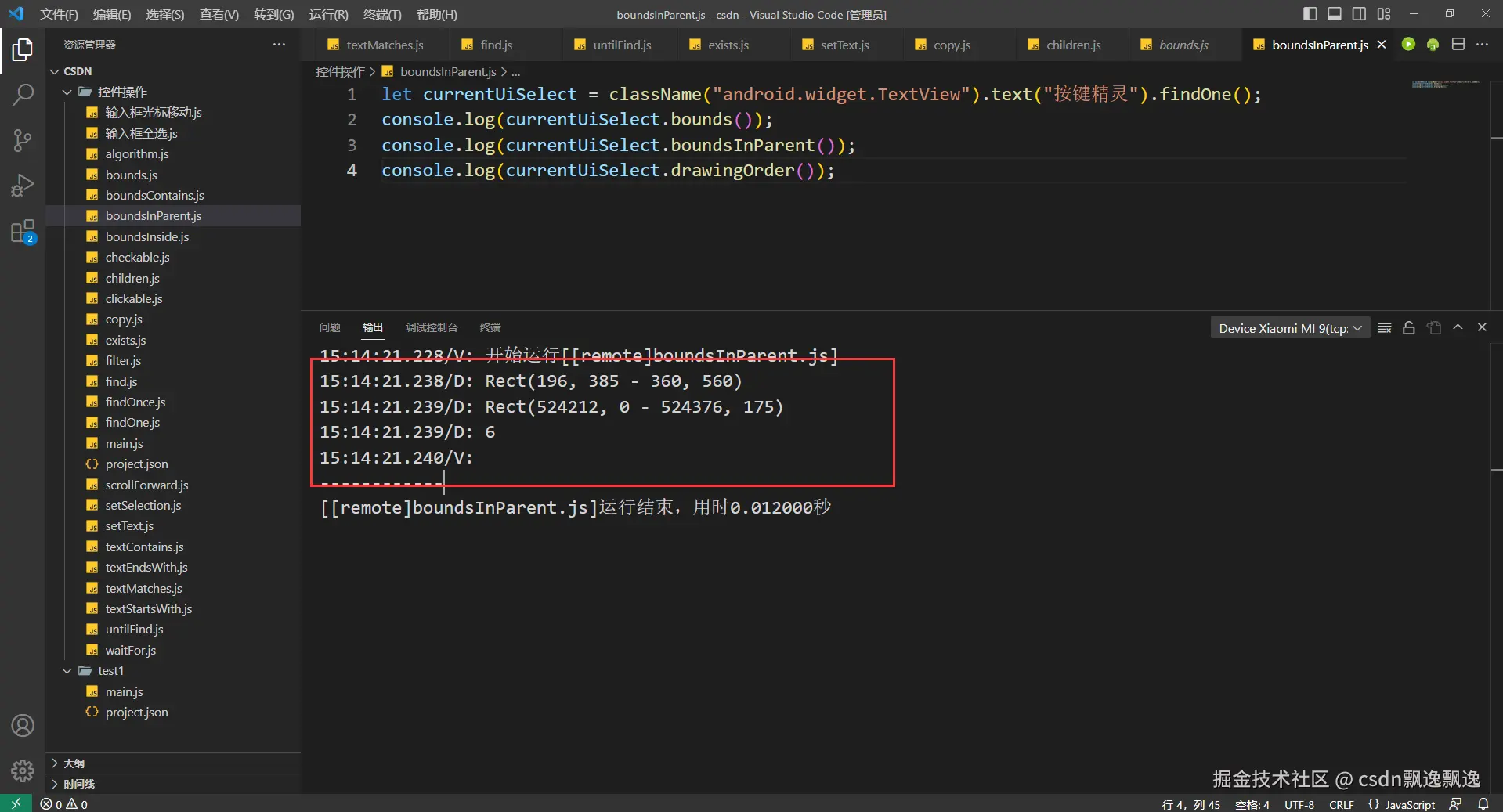Screen dimensions: 1503x812
Task: Open the 运行(R) menu
Action: coord(327,14)
